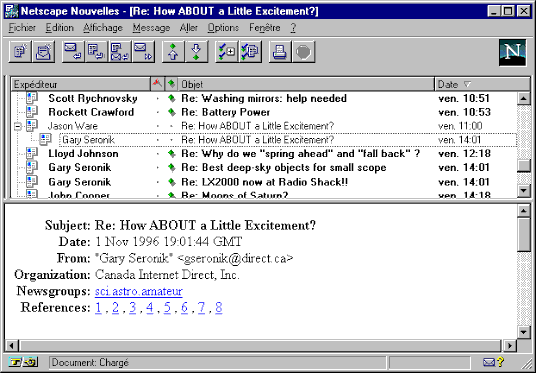The height and width of the screenshot is (373, 536).
Task: Click the message icon beside Rockett Crawford
Action: pos(32,112)
